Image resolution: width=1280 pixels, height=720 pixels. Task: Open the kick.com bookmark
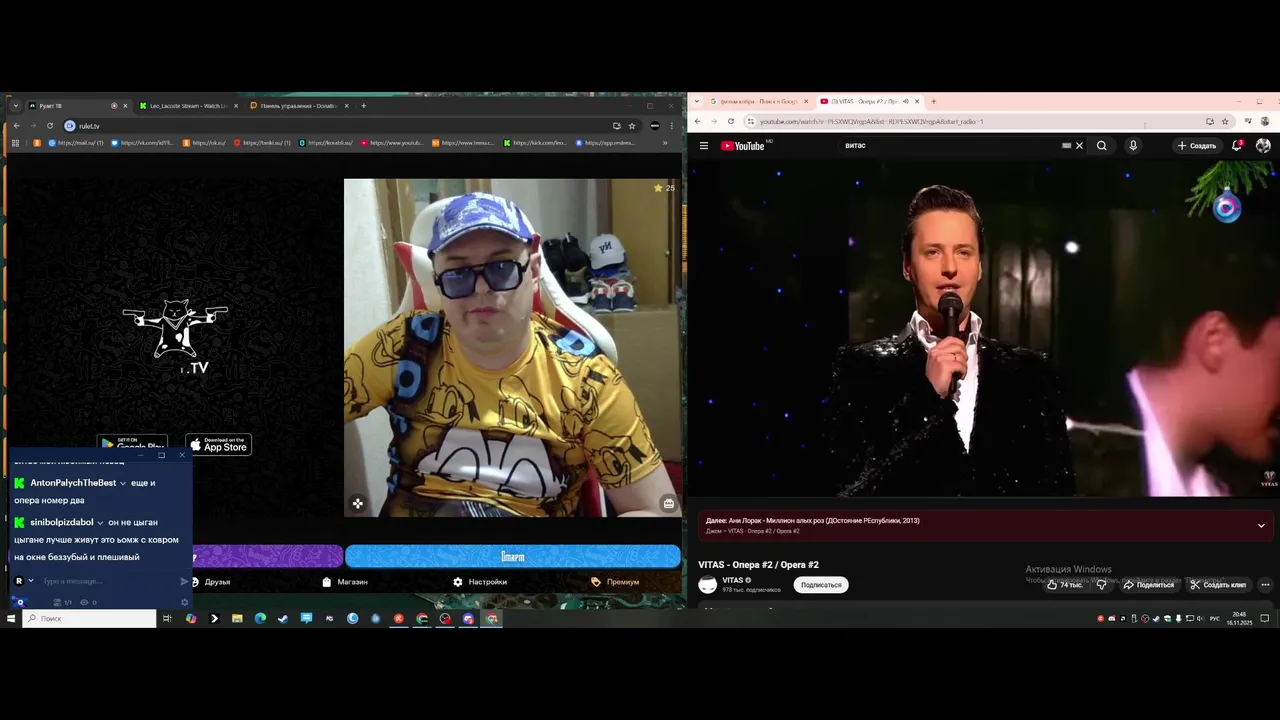coord(535,143)
